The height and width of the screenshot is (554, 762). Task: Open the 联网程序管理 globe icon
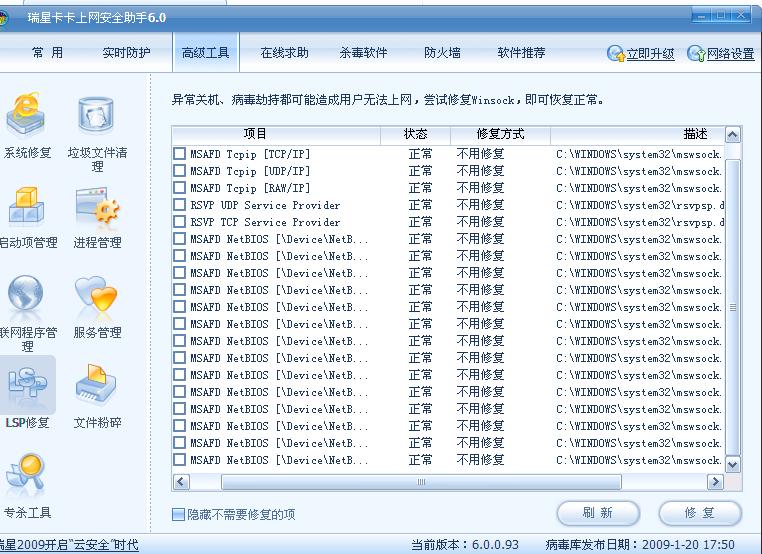click(x=25, y=293)
